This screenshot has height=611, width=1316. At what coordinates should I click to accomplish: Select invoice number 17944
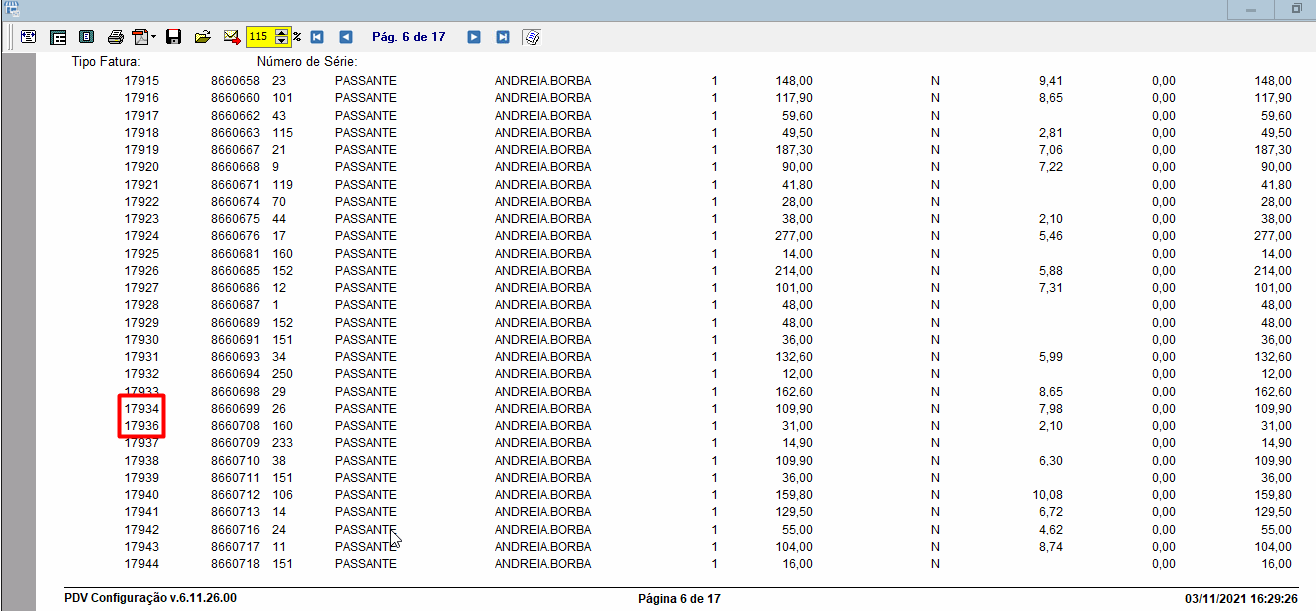(142, 564)
